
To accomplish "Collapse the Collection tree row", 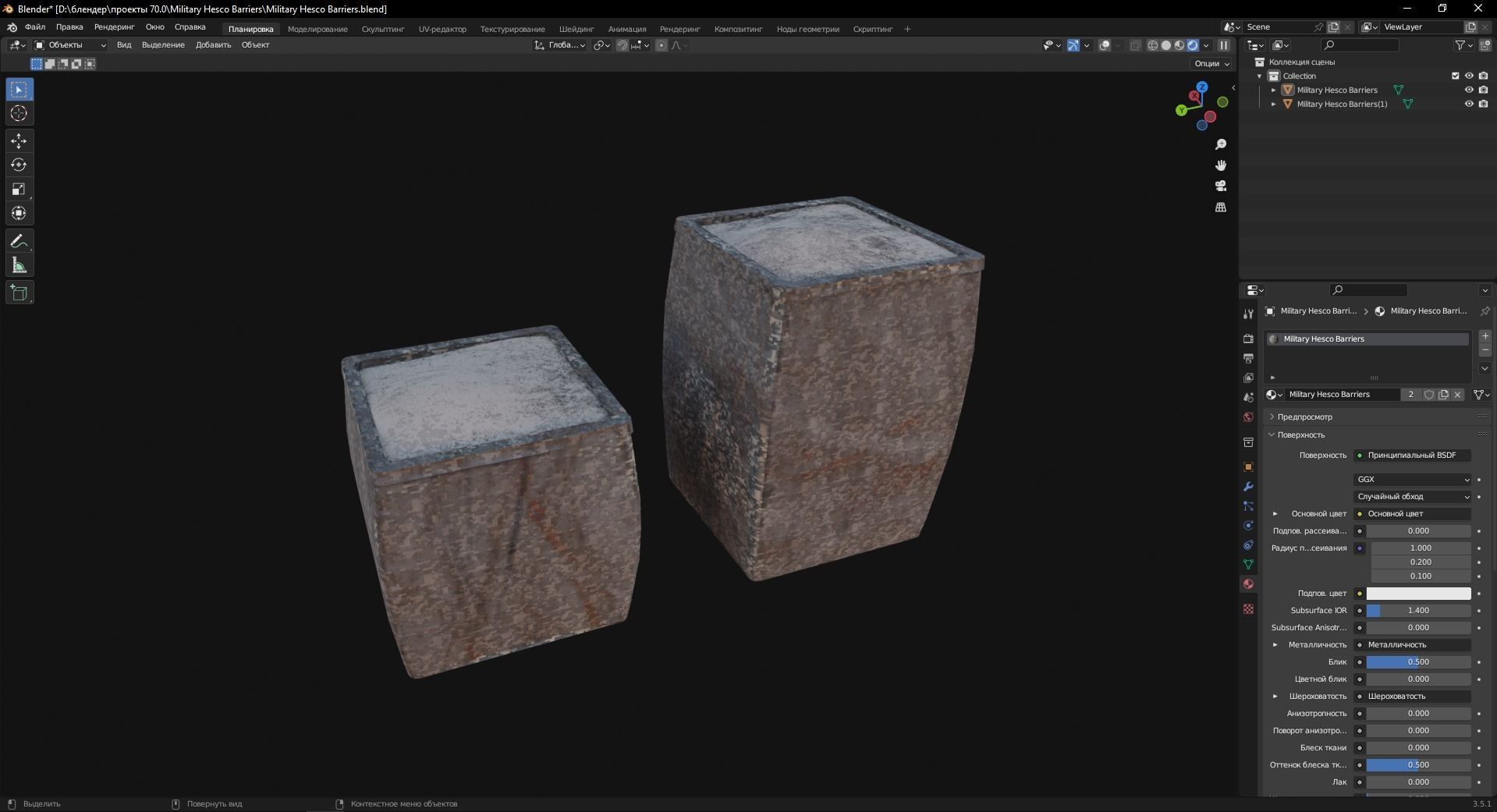I will [1259, 76].
